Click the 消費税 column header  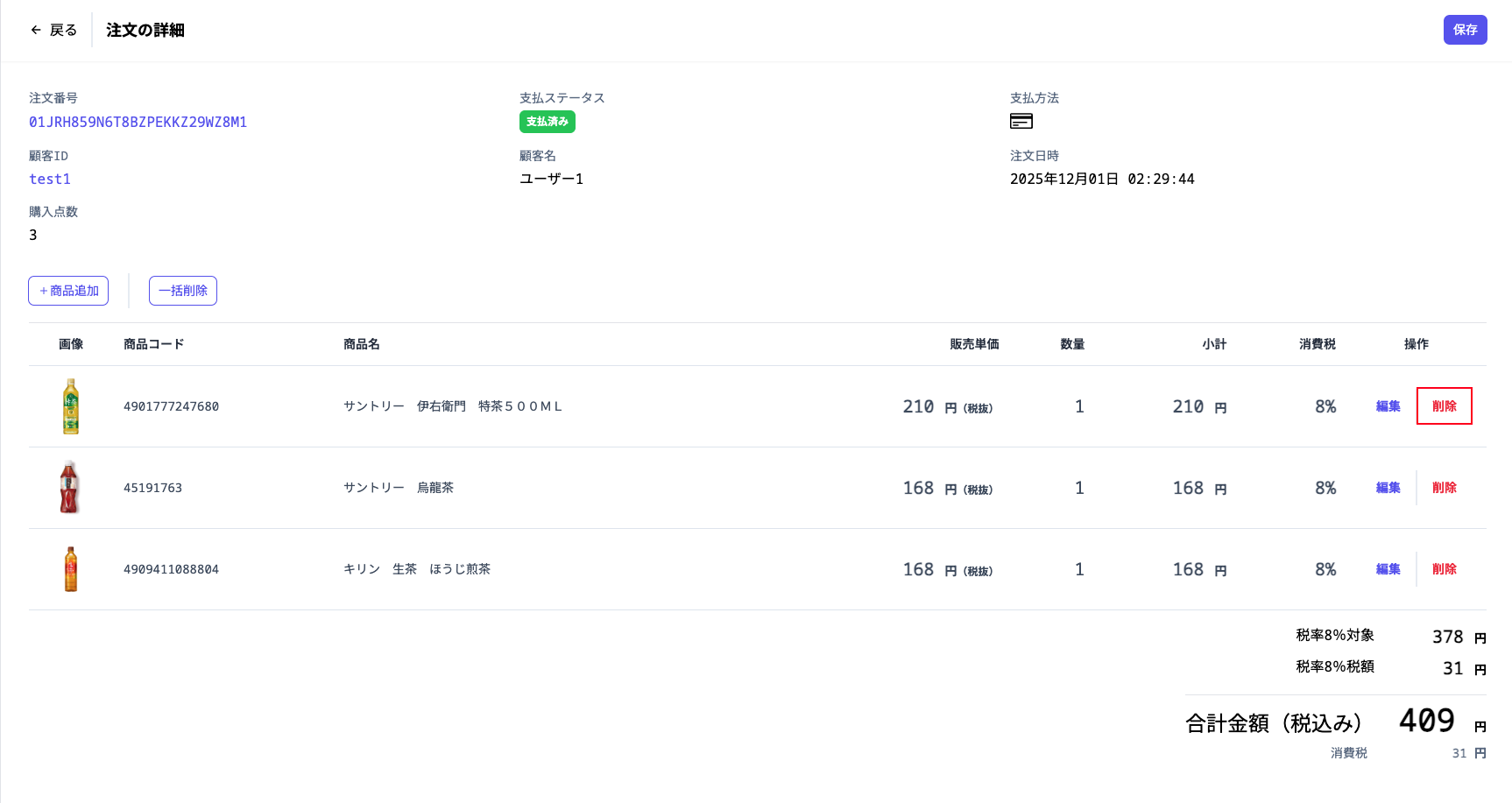[1318, 344]
